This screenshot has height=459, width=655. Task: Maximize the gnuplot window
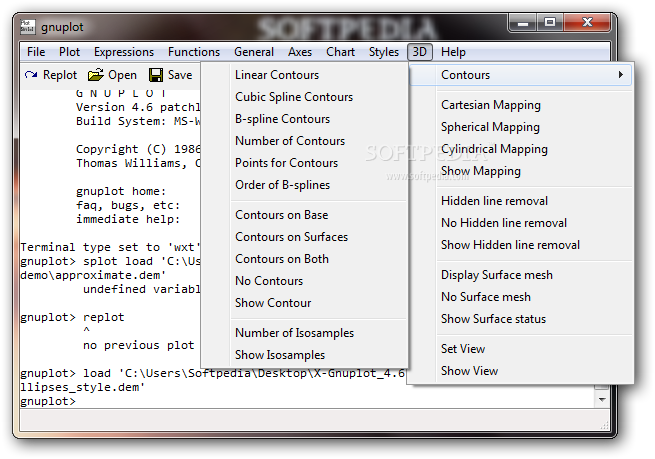click(x=550, y=23)
